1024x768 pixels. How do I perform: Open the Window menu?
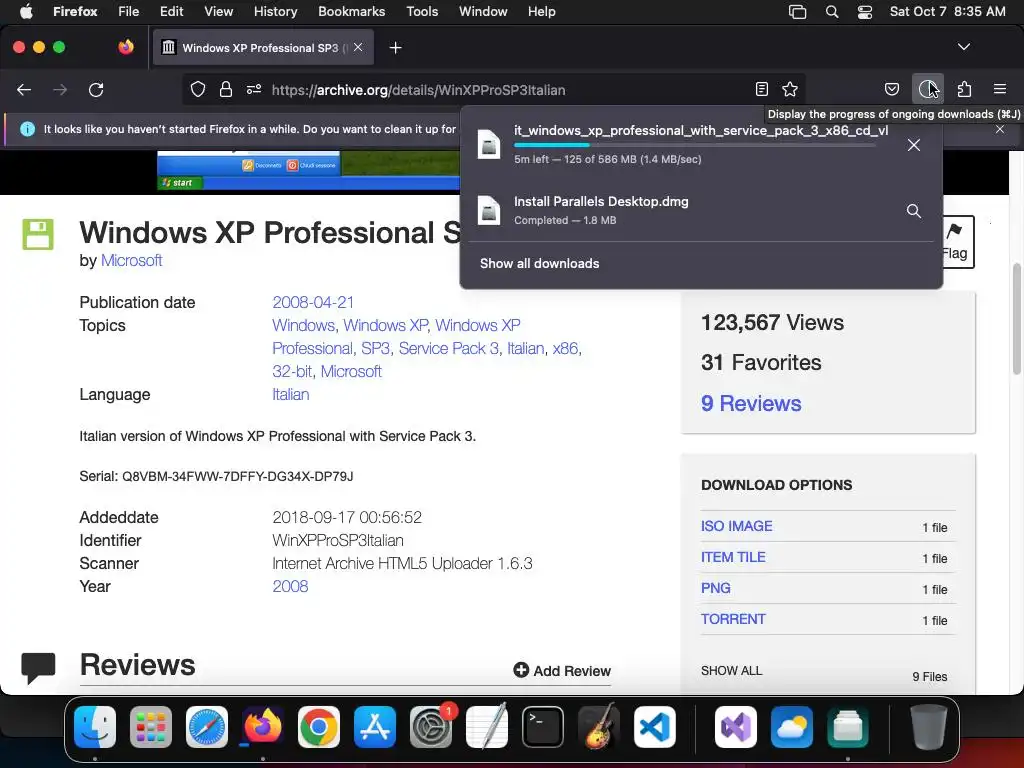[x=483, y=11]
